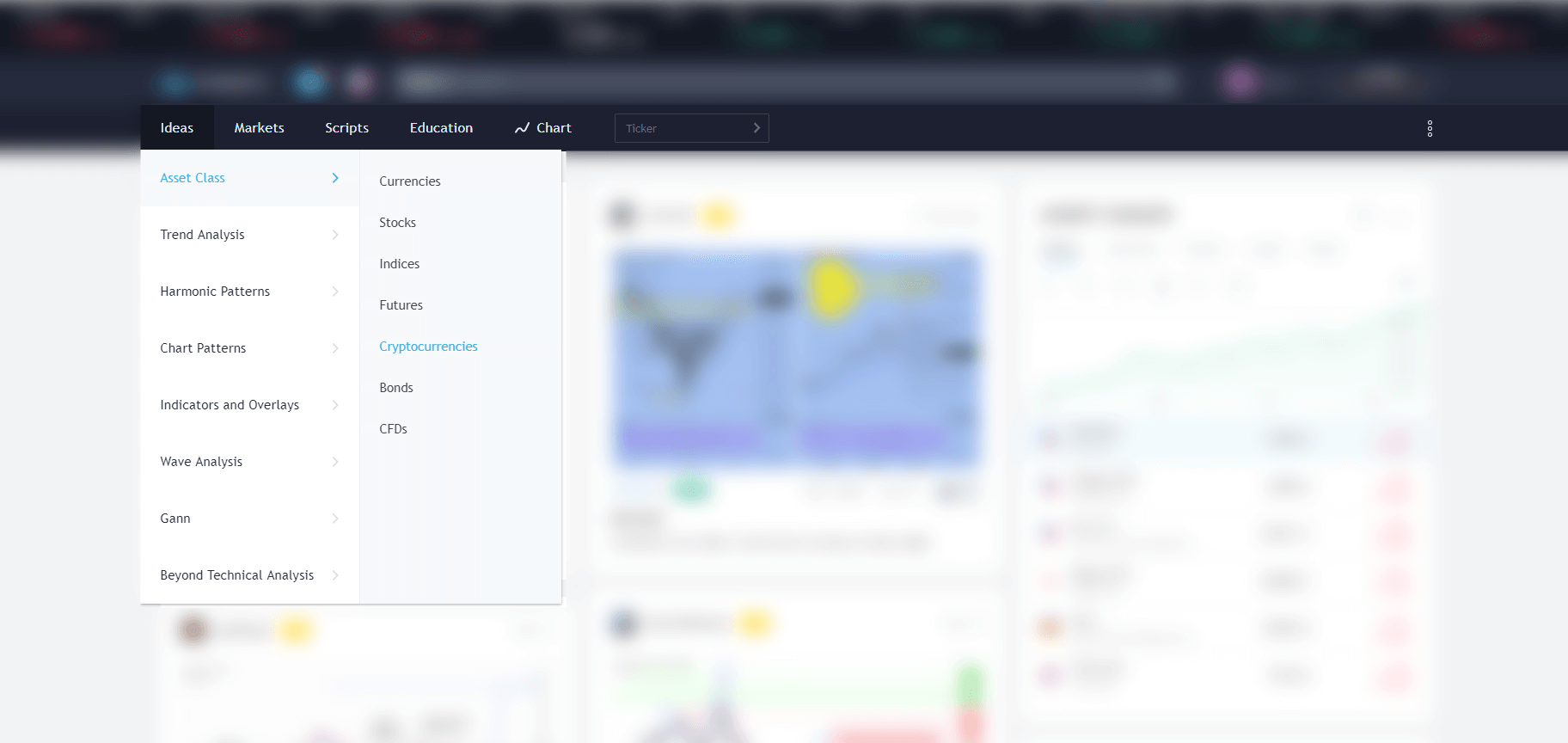
Task: Expand the Wave Analysis chevron
Action: [335, 462]
